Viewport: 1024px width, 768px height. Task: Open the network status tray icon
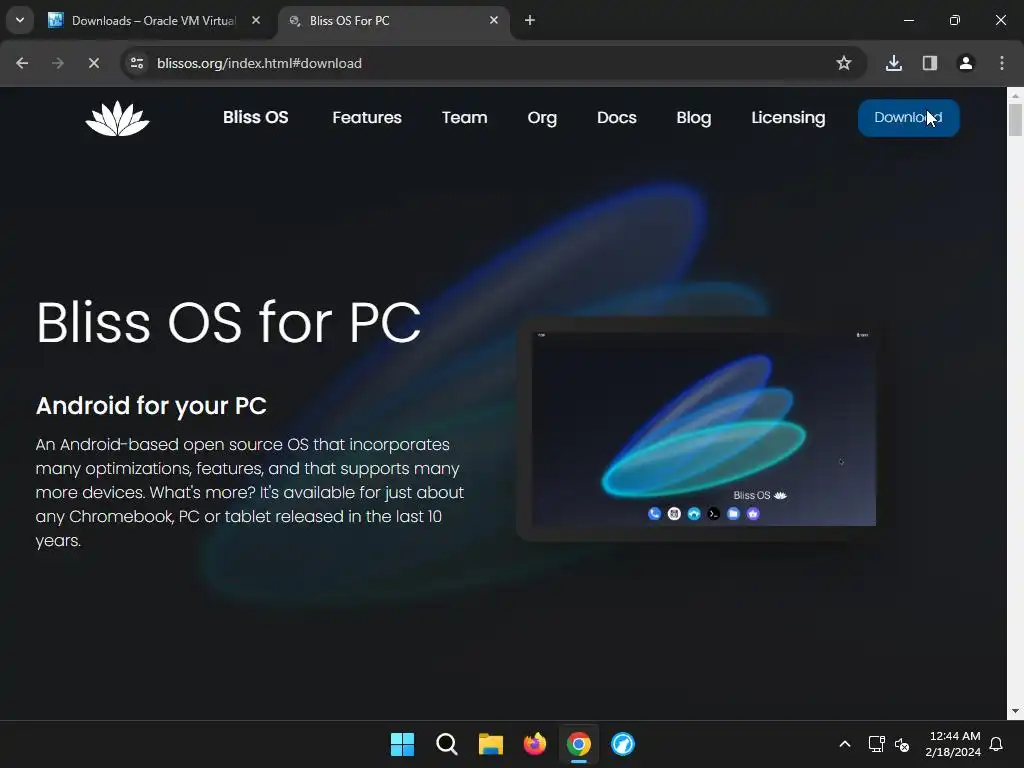(x=876, y=744)
